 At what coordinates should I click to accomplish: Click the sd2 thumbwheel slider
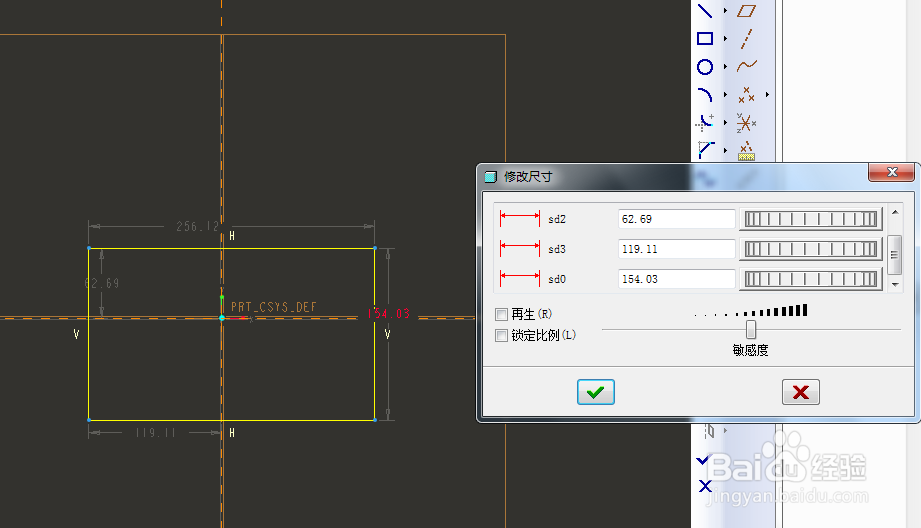pos(811,219)
